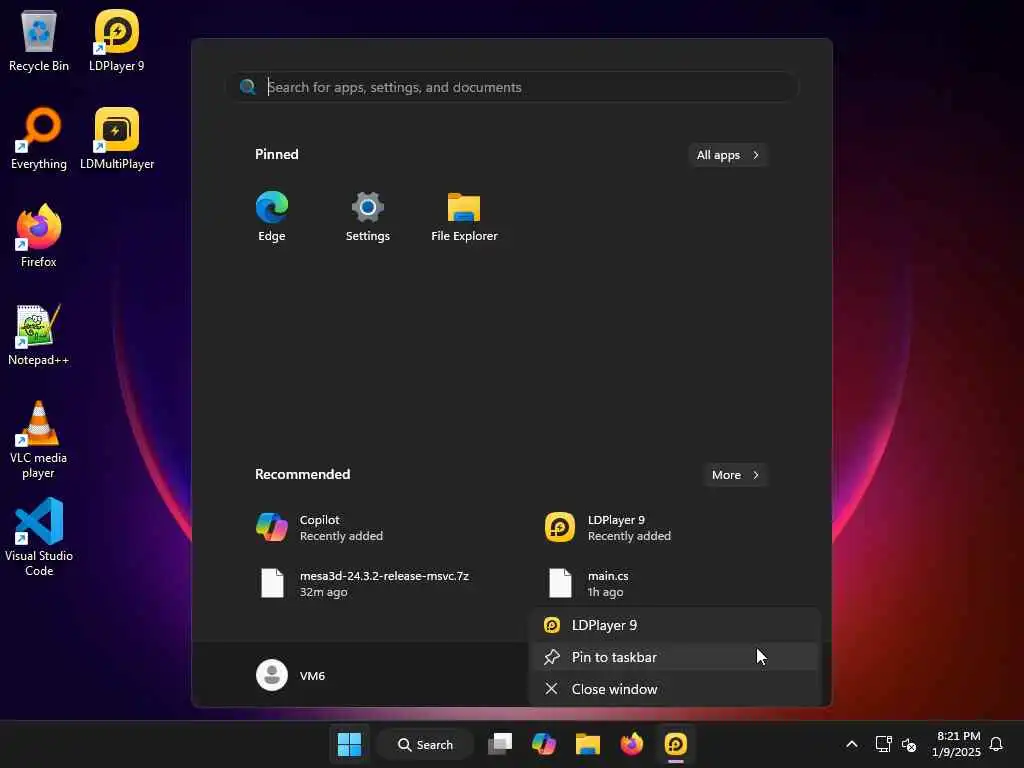Select the LDMultiPlayer desktop shortcut
1024x768 pixels.
(117, 138)
